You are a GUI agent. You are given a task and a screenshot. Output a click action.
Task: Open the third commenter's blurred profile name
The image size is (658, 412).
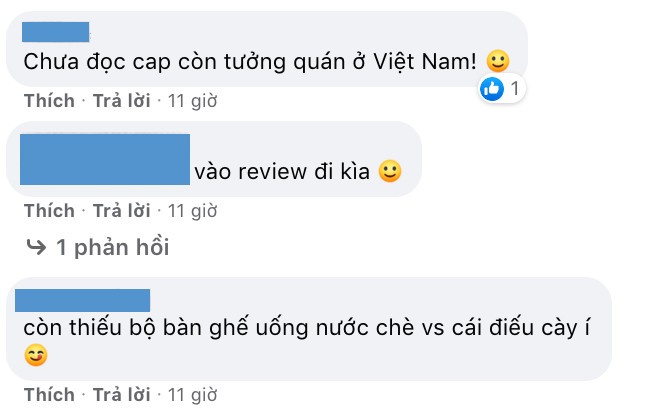(82, 300)
